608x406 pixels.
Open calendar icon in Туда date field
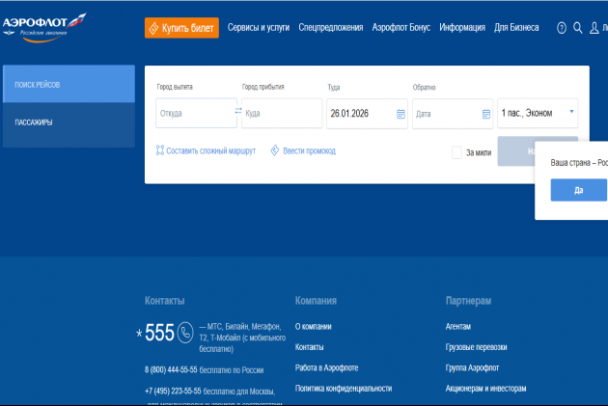pyautogui.click(x=401, y=114)
